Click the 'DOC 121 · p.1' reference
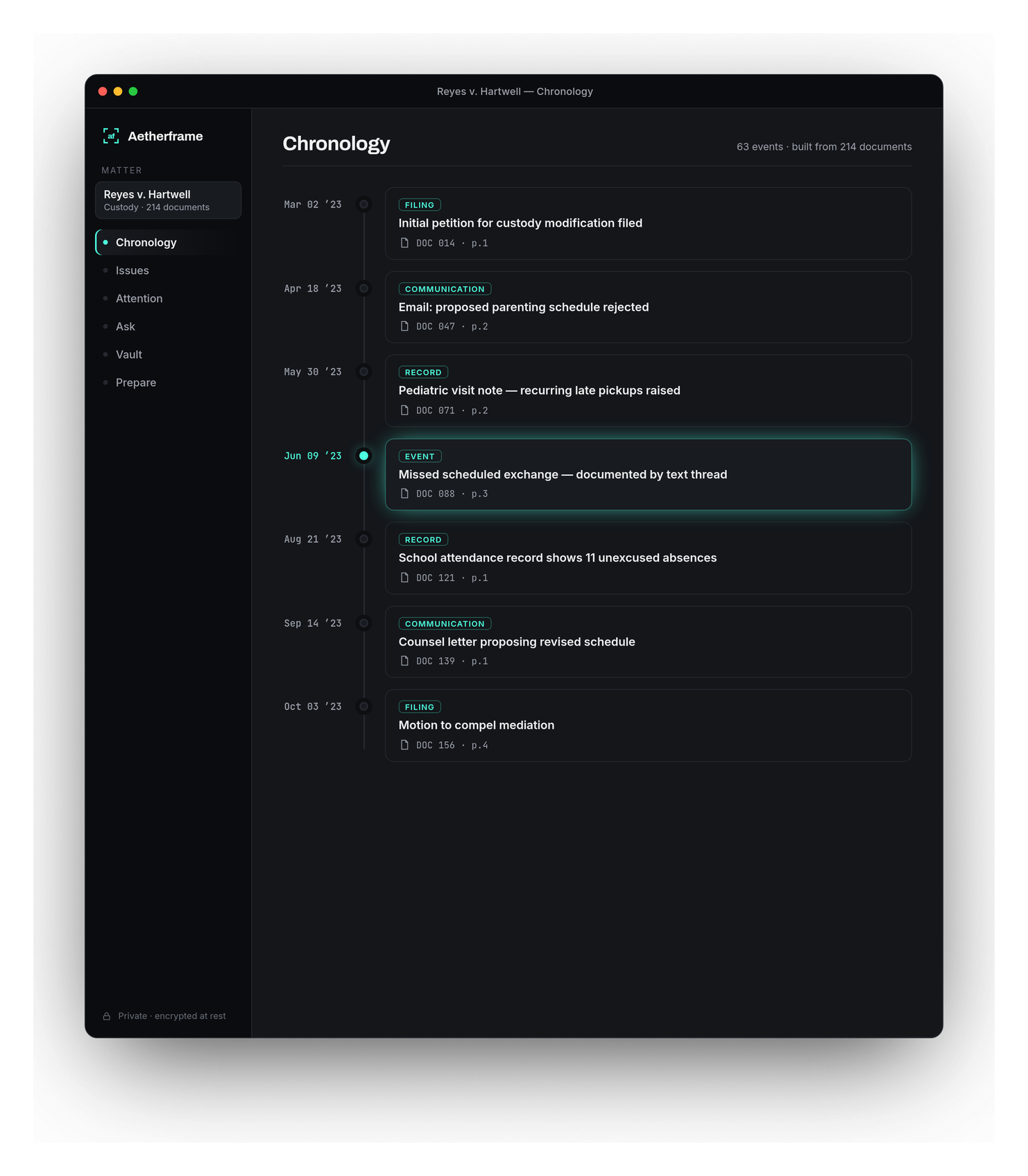This screenshot has width=1028, height=1176. 452,578
